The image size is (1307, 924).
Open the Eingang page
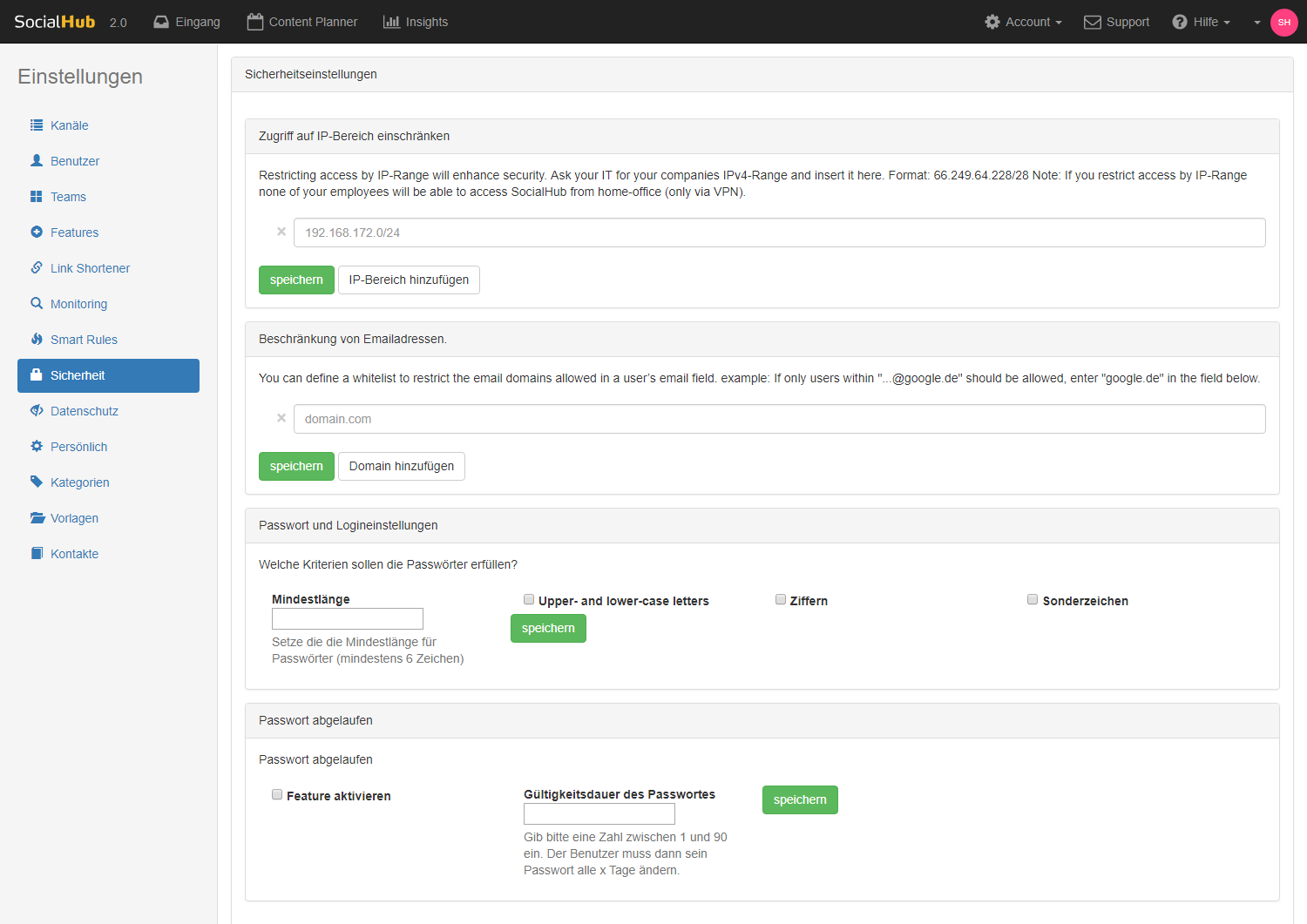coord(187,22)
